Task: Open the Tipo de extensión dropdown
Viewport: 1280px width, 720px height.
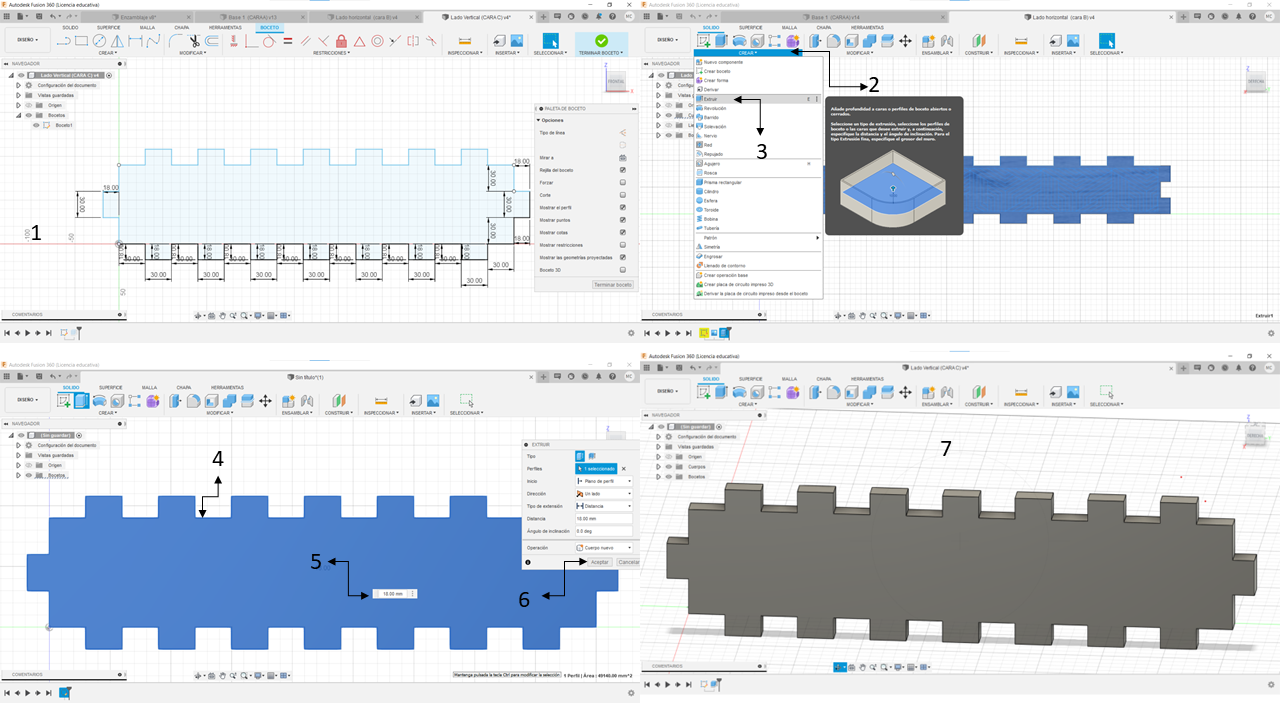Action: [x=604, y=506]
